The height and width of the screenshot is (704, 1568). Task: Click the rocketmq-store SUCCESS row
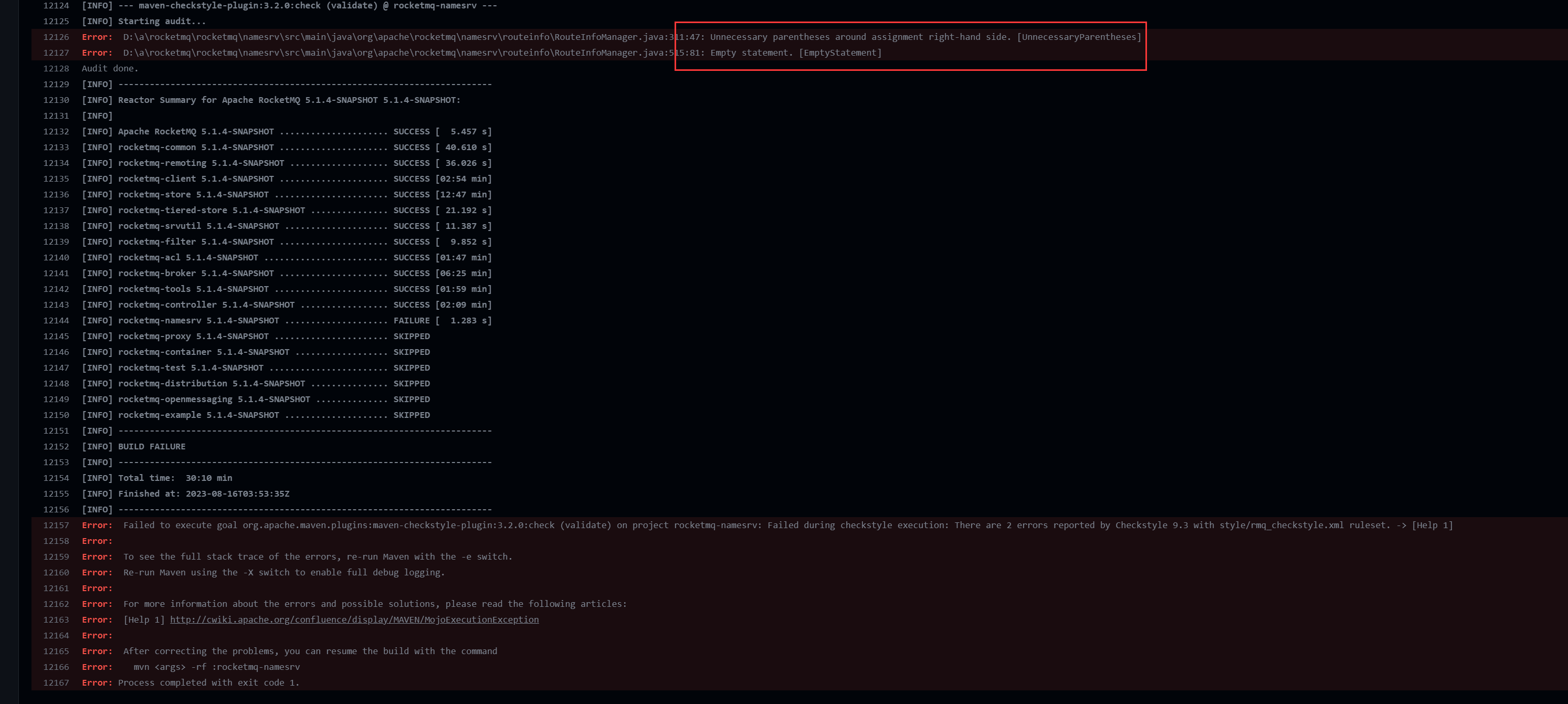point(287,194)
